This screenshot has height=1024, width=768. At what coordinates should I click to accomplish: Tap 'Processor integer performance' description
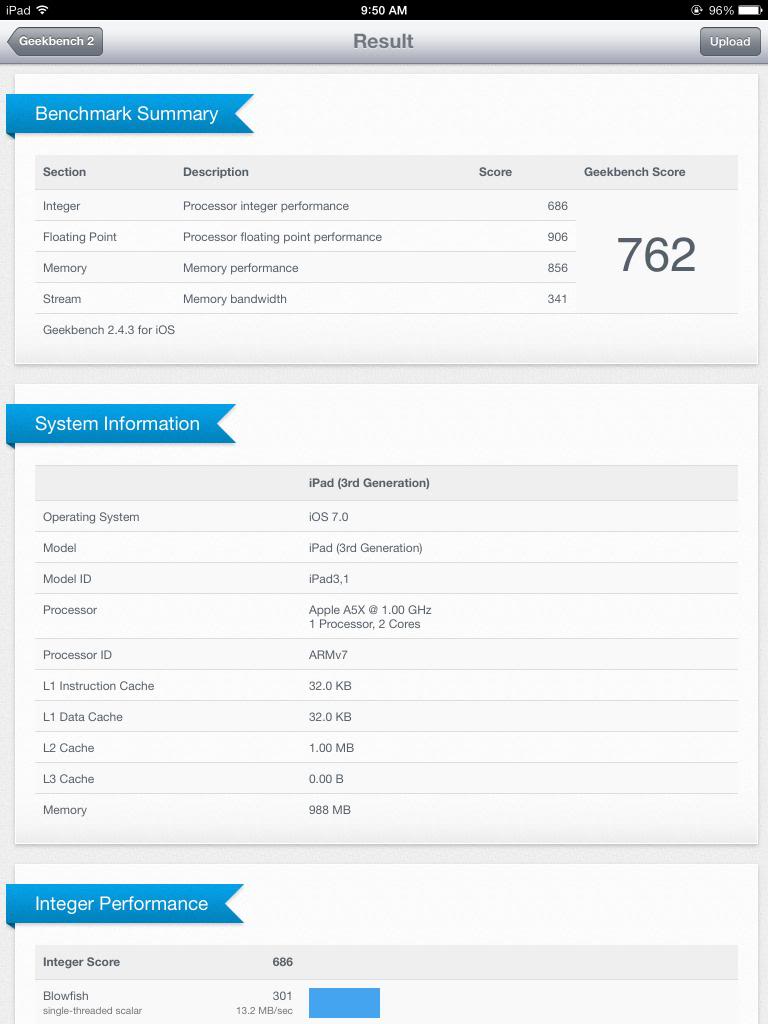tap(266, 206)
